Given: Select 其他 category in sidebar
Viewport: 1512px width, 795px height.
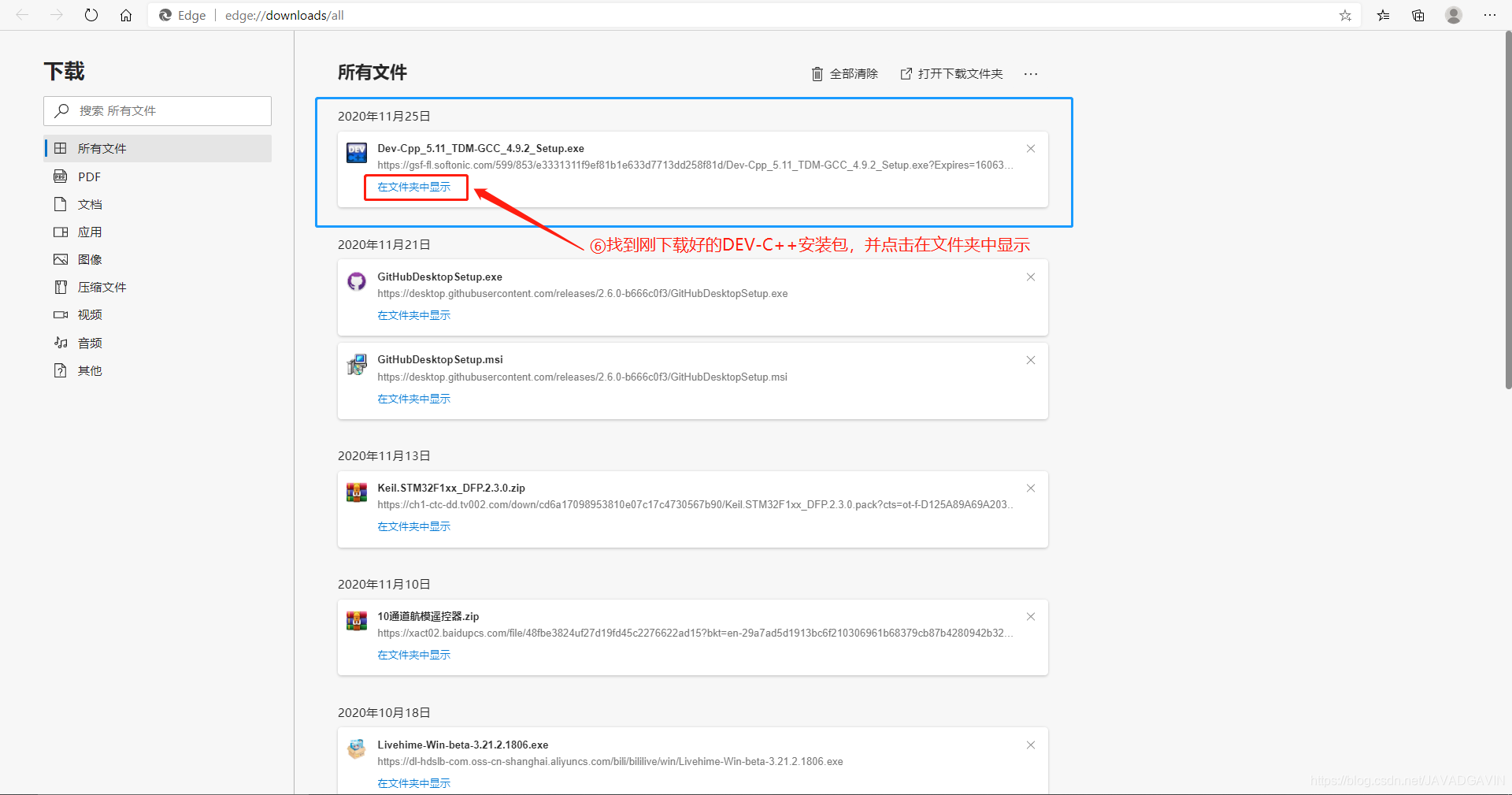Looking at the screenshot, I should click(157, 370).
